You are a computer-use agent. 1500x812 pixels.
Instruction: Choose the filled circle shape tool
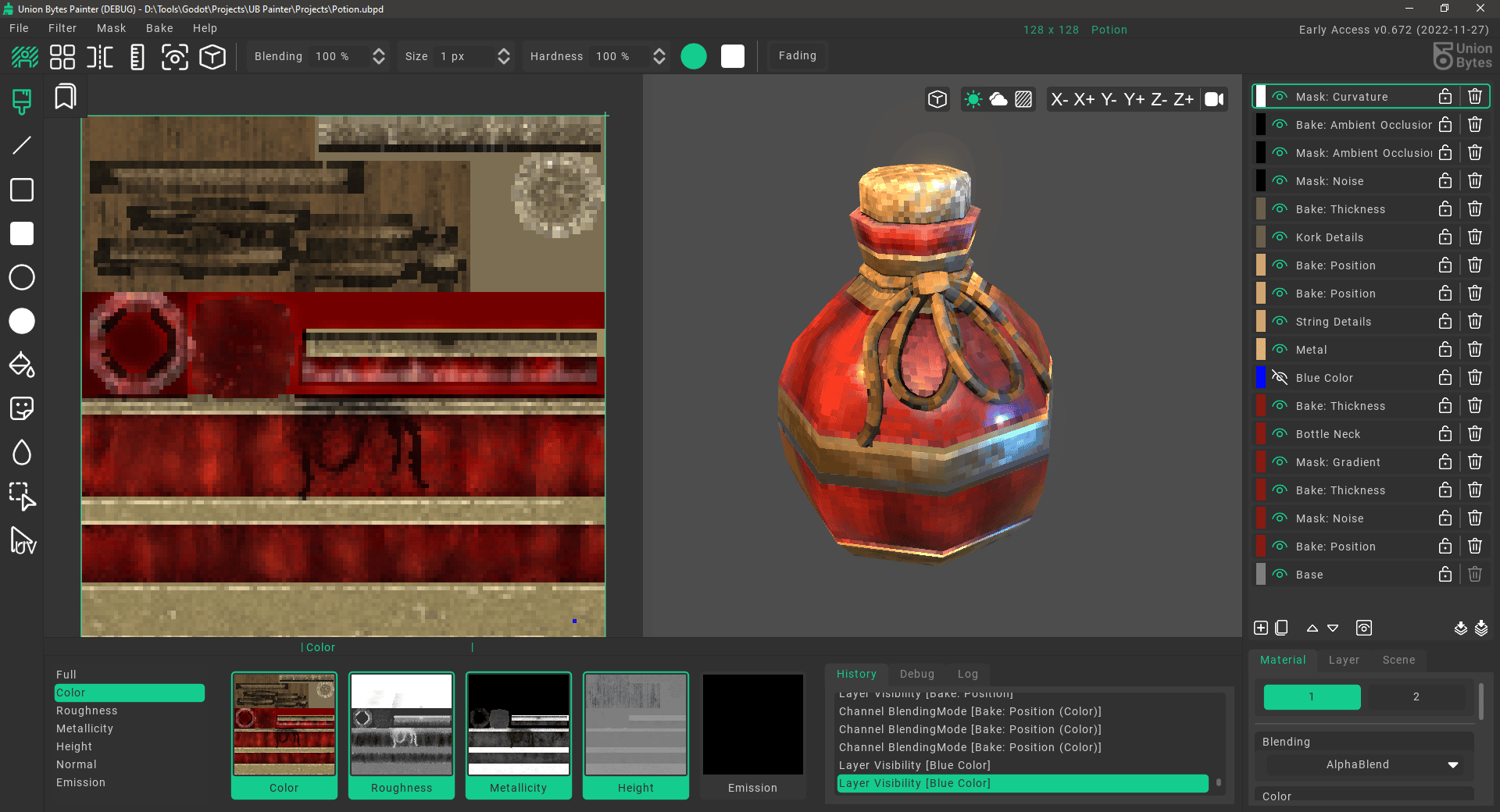click(22, 321)
